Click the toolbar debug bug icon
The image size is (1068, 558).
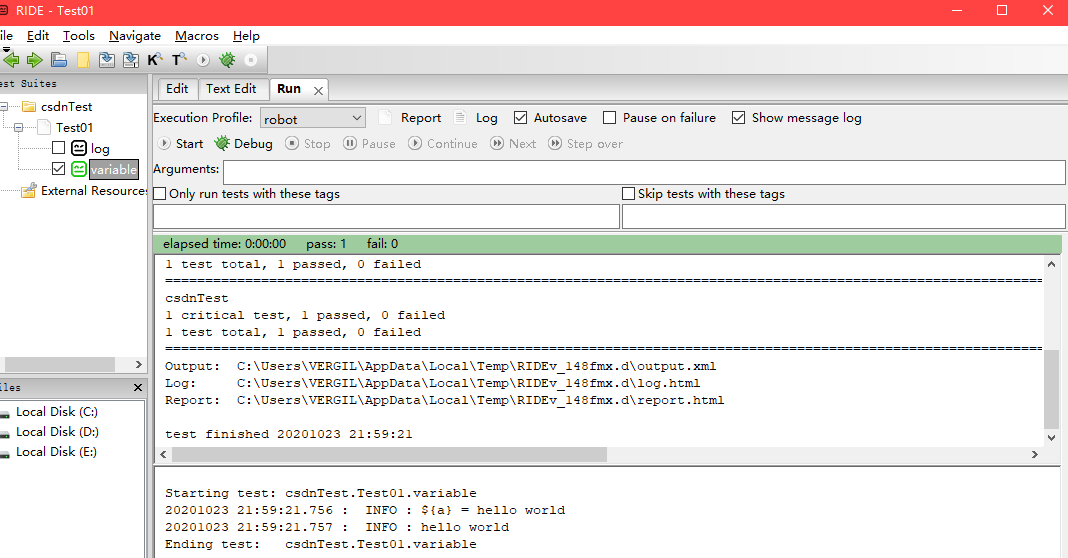(227, 60)
